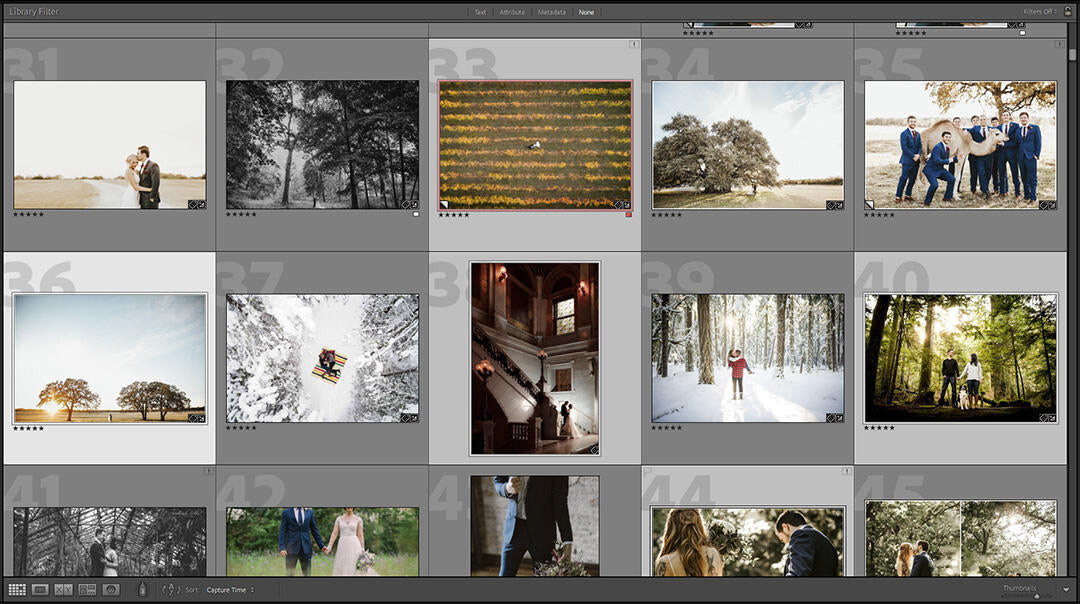Set star rating under photo 36
Viewport: 1080px width, 604px height.
28,428
